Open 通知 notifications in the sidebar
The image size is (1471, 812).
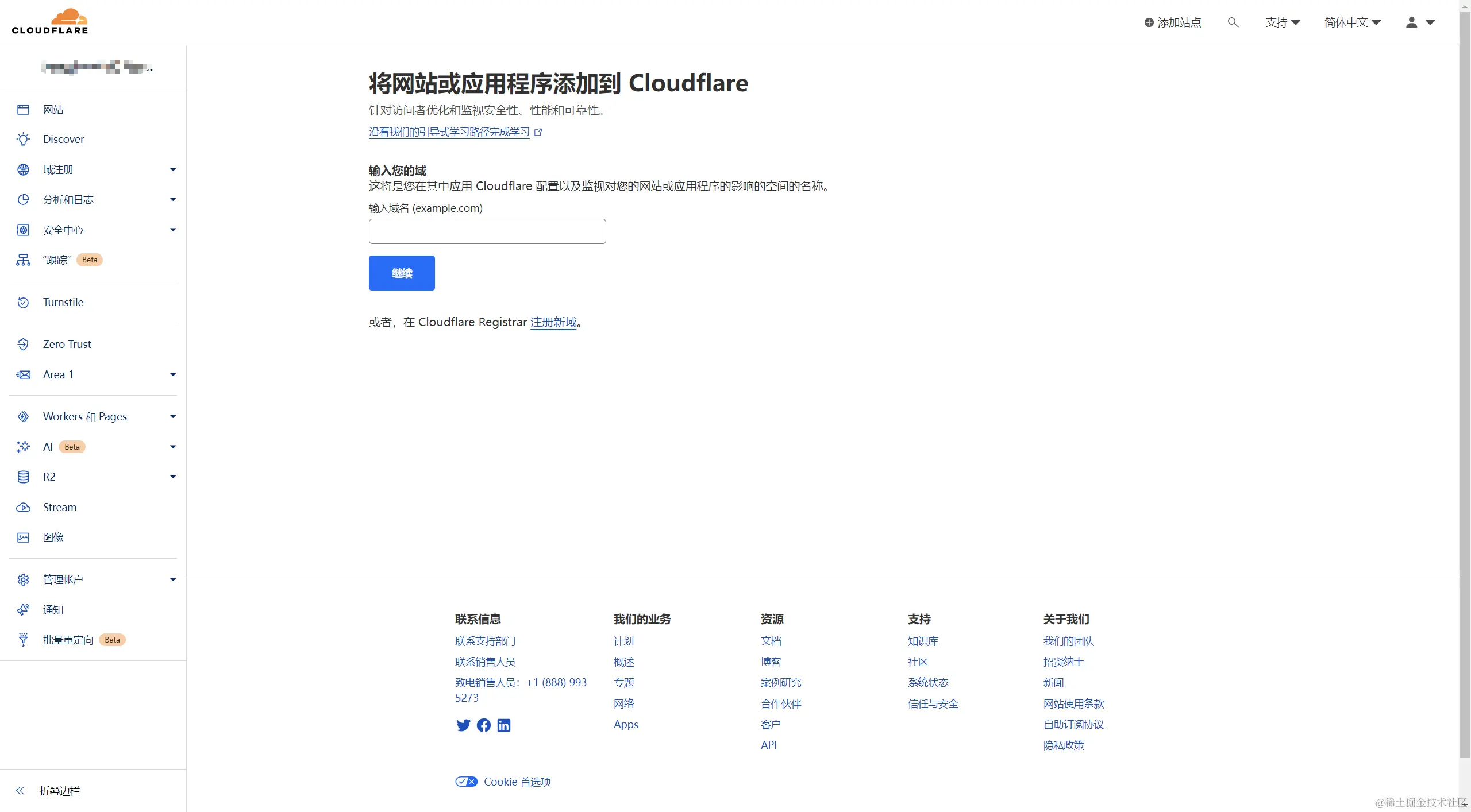[52, 609]
